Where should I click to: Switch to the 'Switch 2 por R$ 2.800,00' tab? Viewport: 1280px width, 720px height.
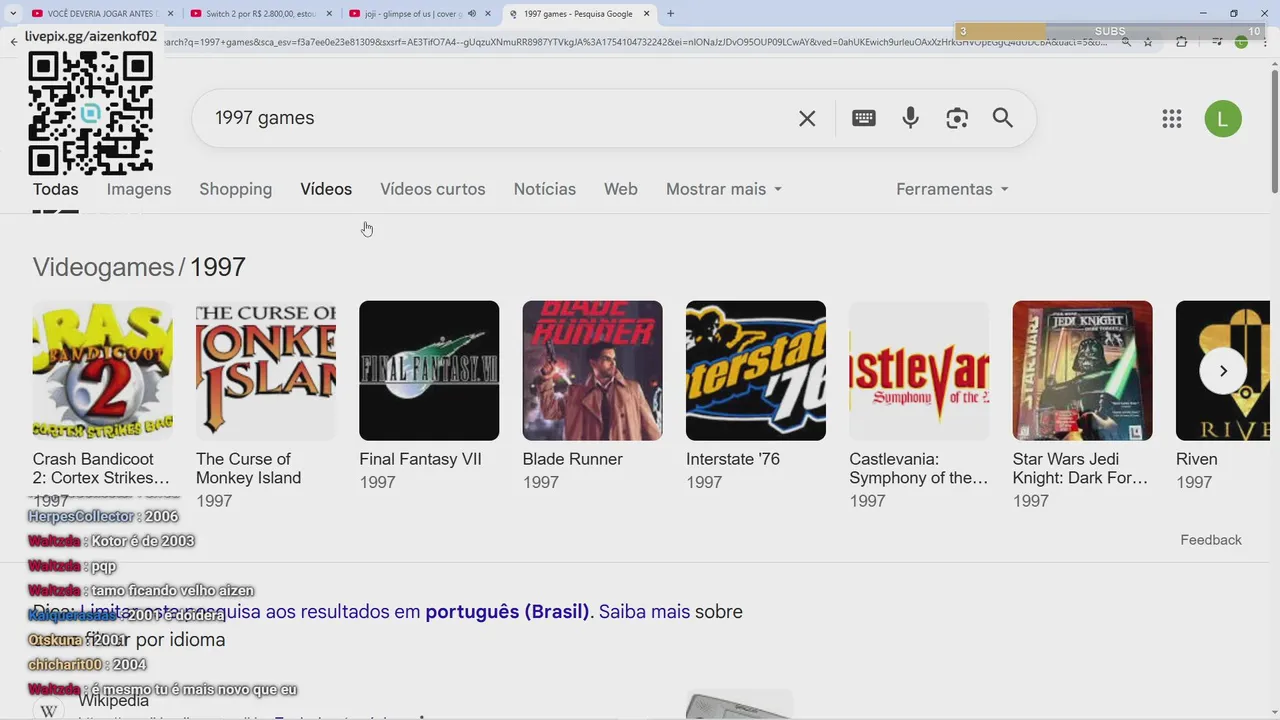coord(260,14)
